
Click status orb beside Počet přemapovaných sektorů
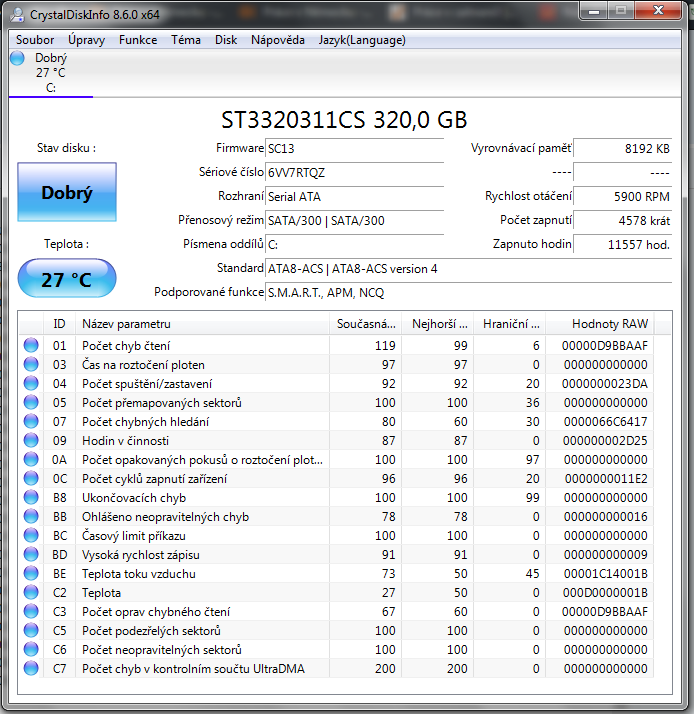[x=32, y=403]
